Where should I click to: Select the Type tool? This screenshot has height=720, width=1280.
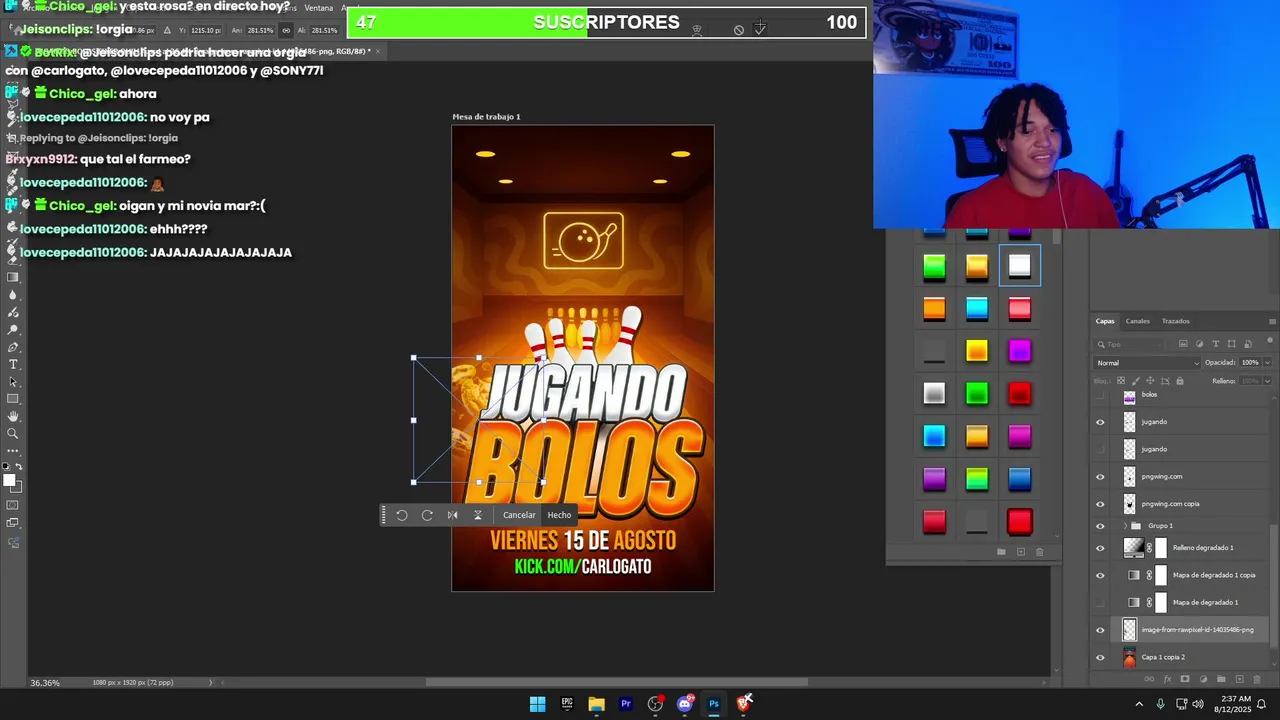pyautogui.click(x=13, y=364)
